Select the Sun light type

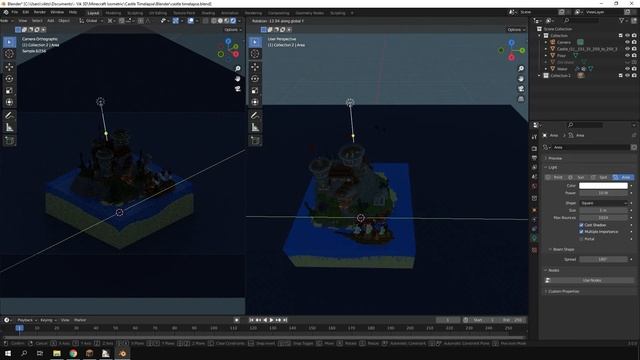pos(578,177)
